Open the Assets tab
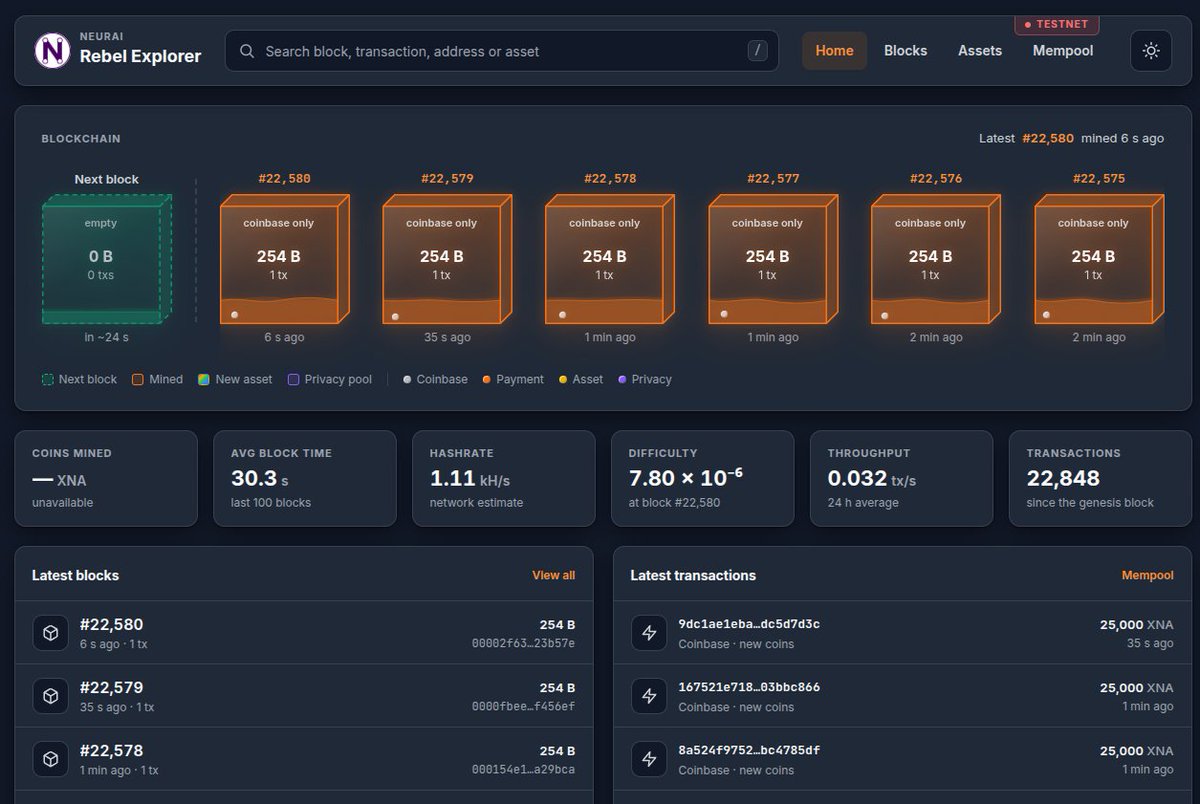The width and height of the screenshot is (1200, 804). (x=980, y=51)
